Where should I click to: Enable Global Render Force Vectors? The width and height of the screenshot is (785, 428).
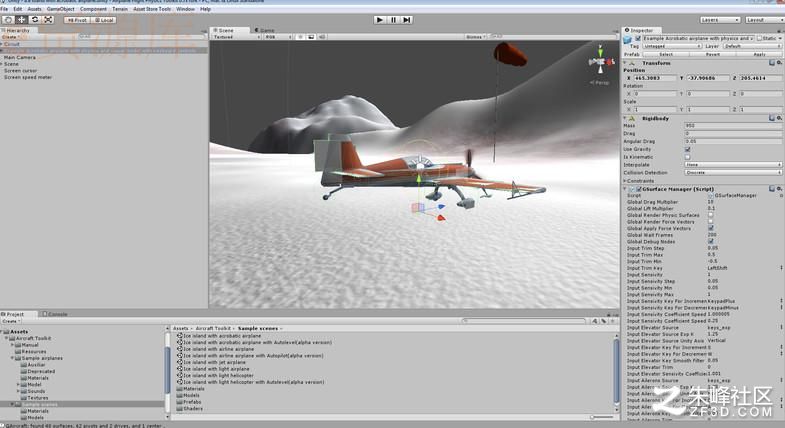710,221
